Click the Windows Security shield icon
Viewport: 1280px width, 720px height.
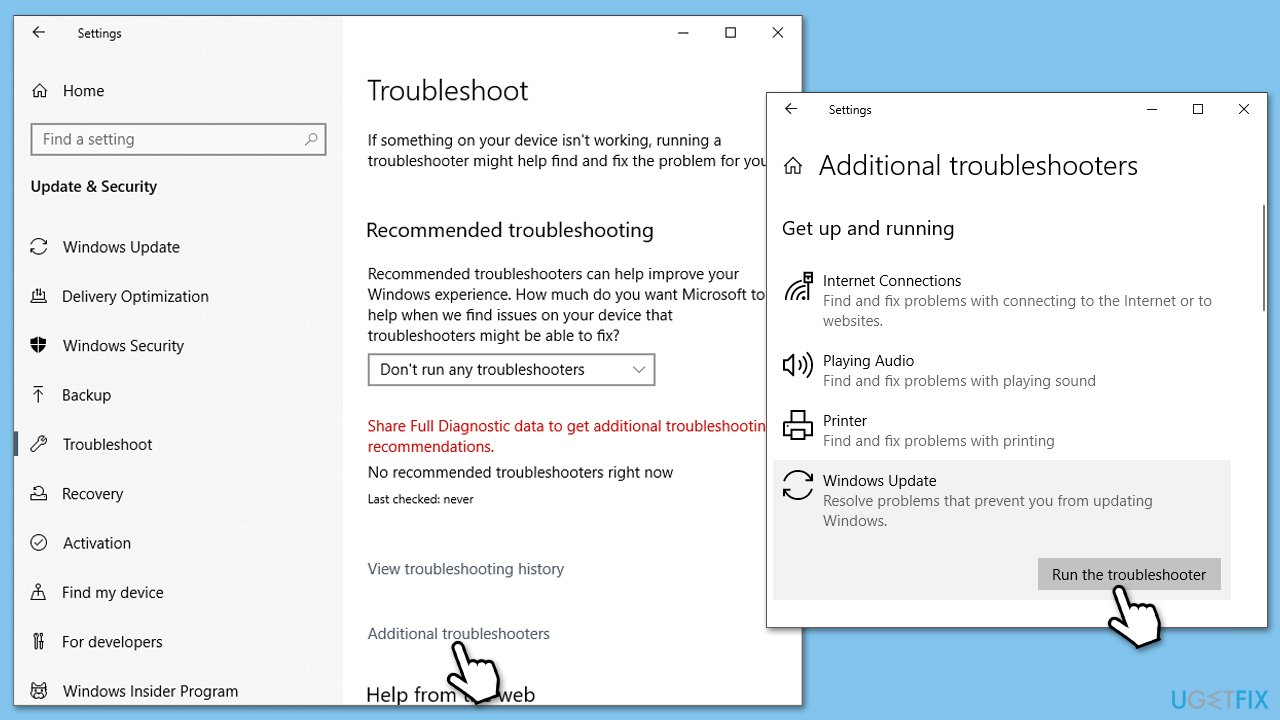(39, 346)
